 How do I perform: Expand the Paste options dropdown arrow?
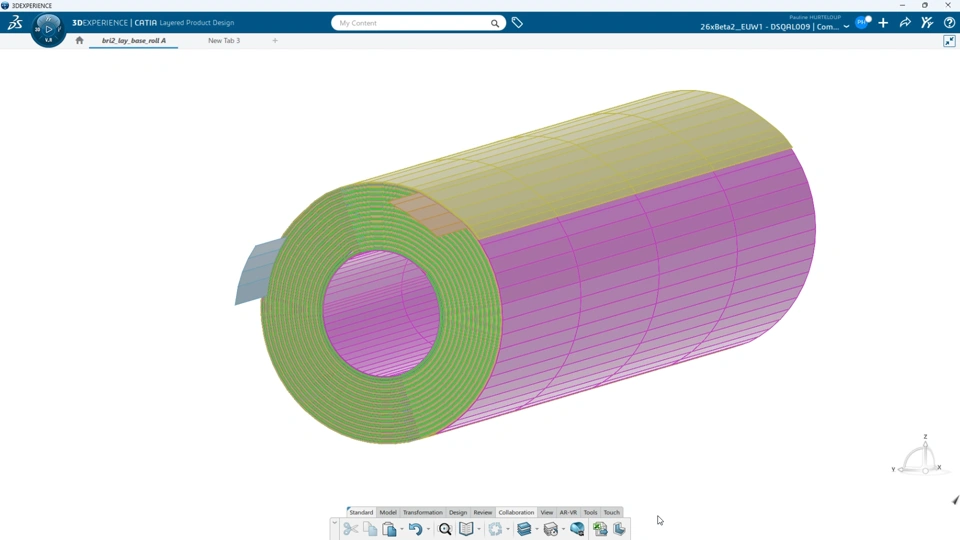coord(402,530)
